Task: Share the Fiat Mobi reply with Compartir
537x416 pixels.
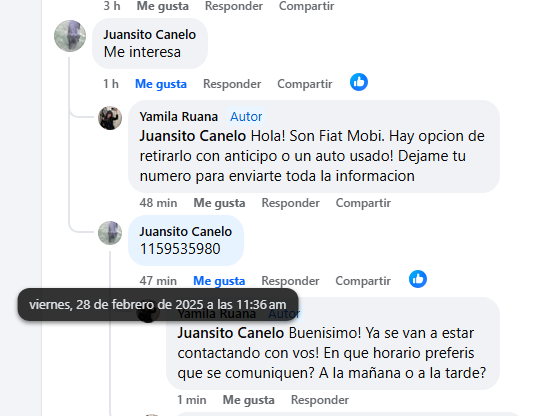Action: 363,203
